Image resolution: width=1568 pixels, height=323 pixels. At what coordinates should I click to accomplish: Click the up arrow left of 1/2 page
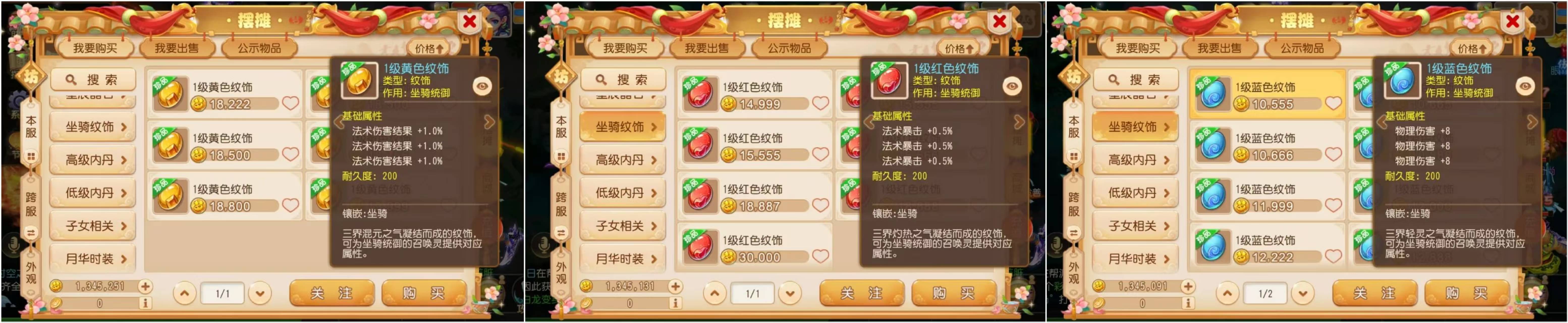point(1228,294)
